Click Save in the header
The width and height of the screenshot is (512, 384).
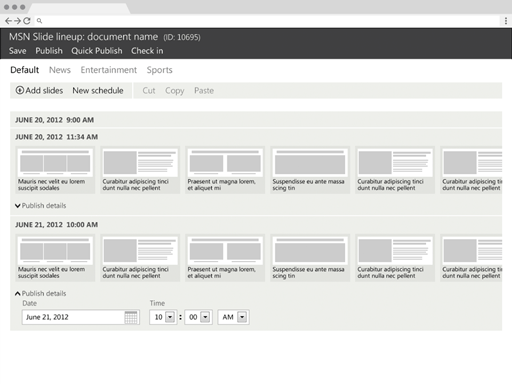[x=18, y=51]
